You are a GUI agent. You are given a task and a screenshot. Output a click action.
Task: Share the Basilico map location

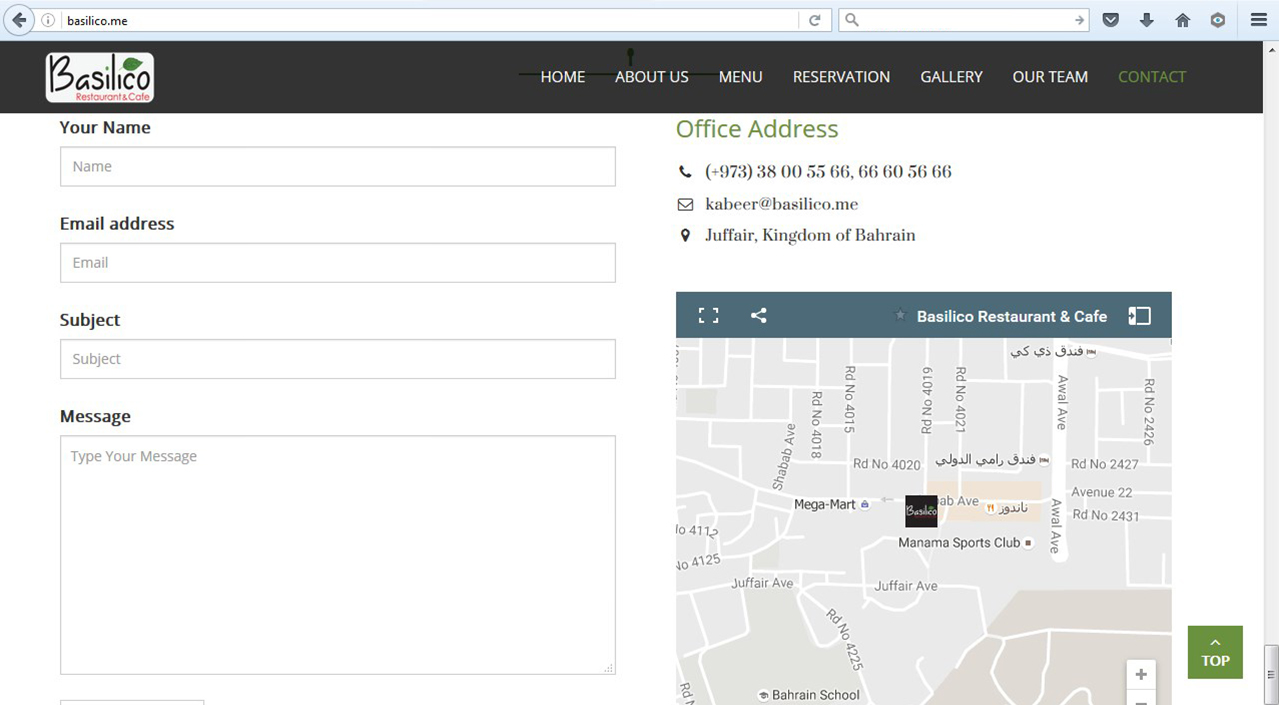pyautogui.click(x=759, y=316)
